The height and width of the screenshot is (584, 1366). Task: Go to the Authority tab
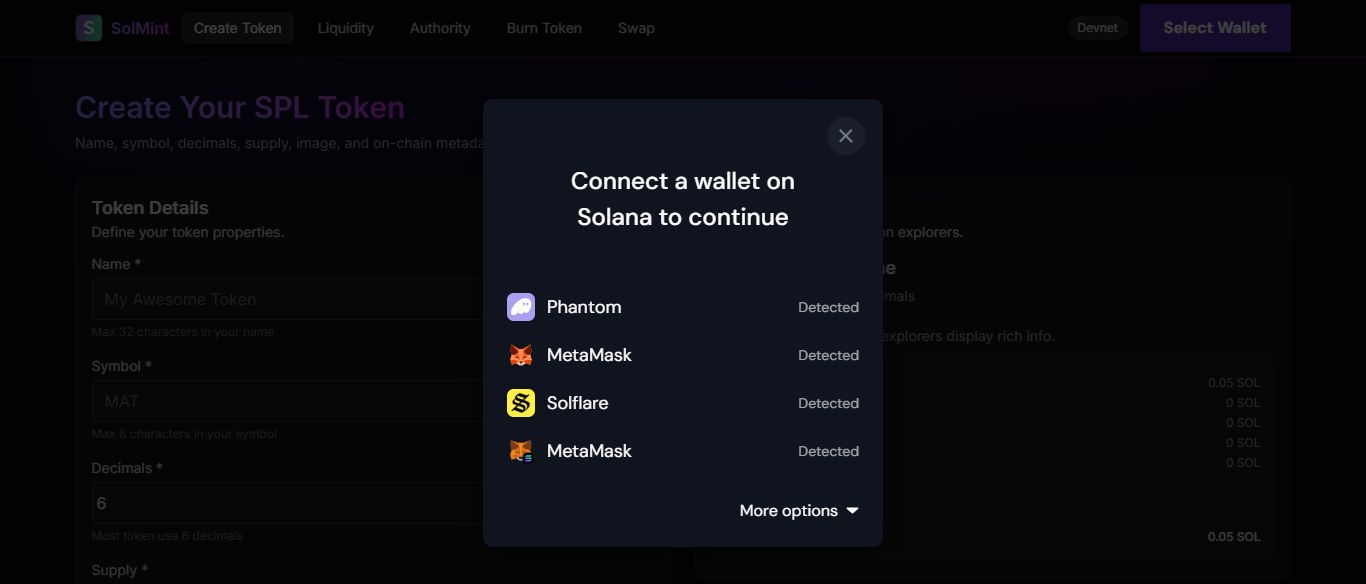440,28
